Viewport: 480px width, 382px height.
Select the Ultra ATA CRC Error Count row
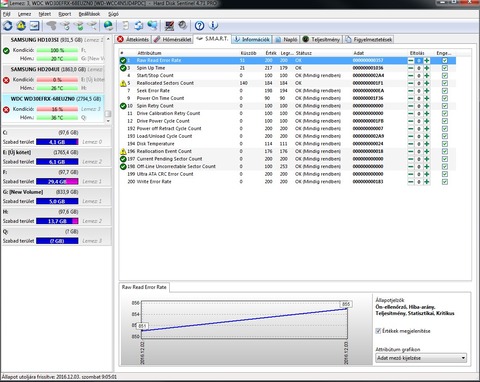click(287, 174)
